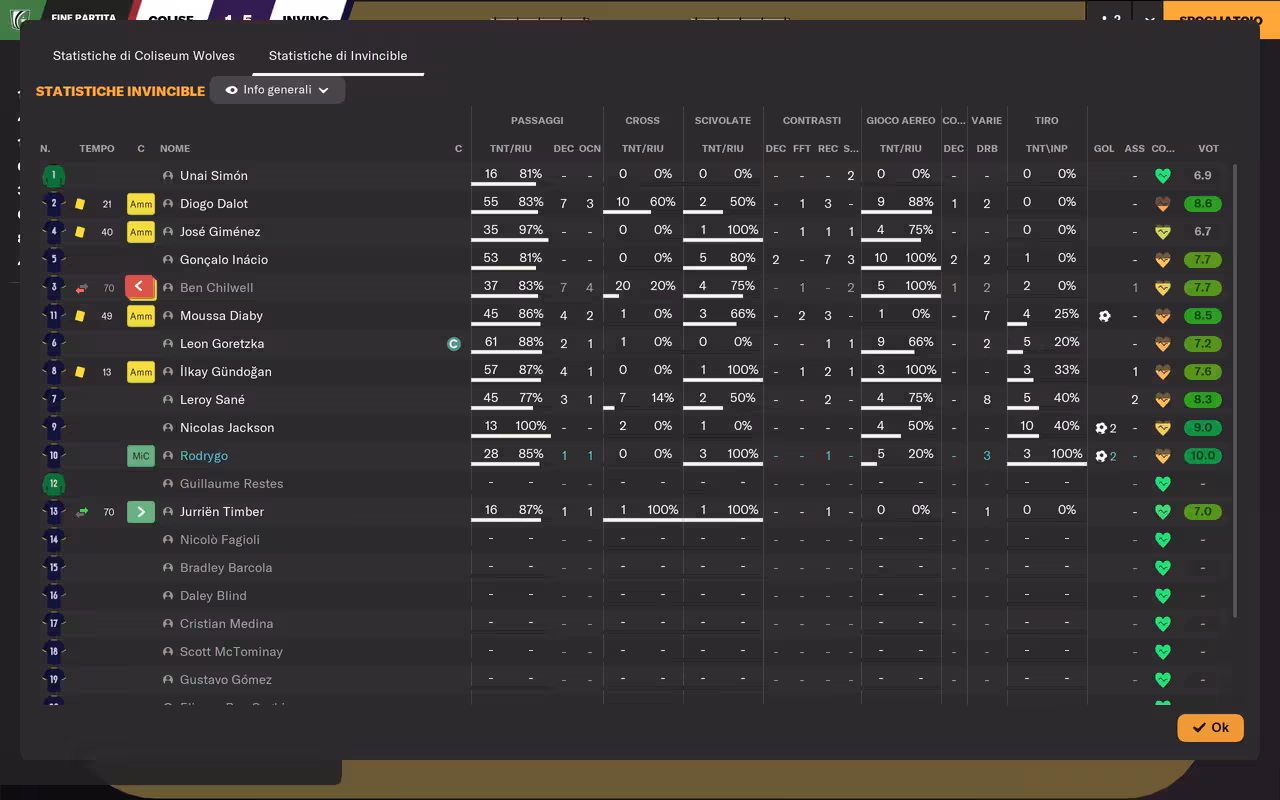Click Unai Simón's goalkeeper shirt number icon
The image size is (1280, 800).
click(x=53, y=176)
